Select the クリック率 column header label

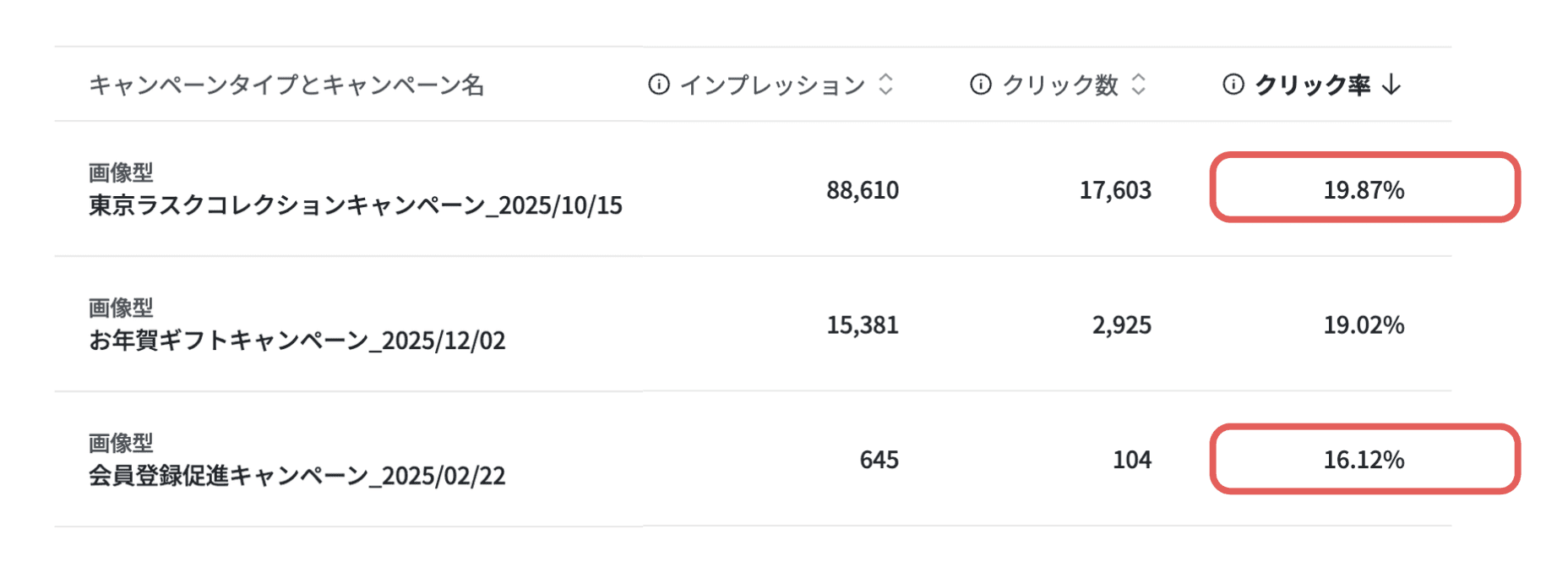1312,85
